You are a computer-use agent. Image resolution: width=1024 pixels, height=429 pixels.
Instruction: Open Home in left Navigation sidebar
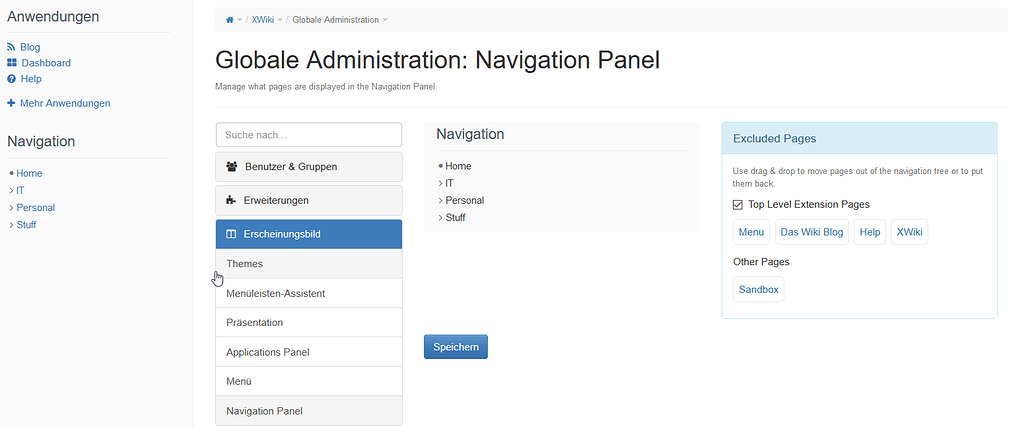tap(29, 173)
